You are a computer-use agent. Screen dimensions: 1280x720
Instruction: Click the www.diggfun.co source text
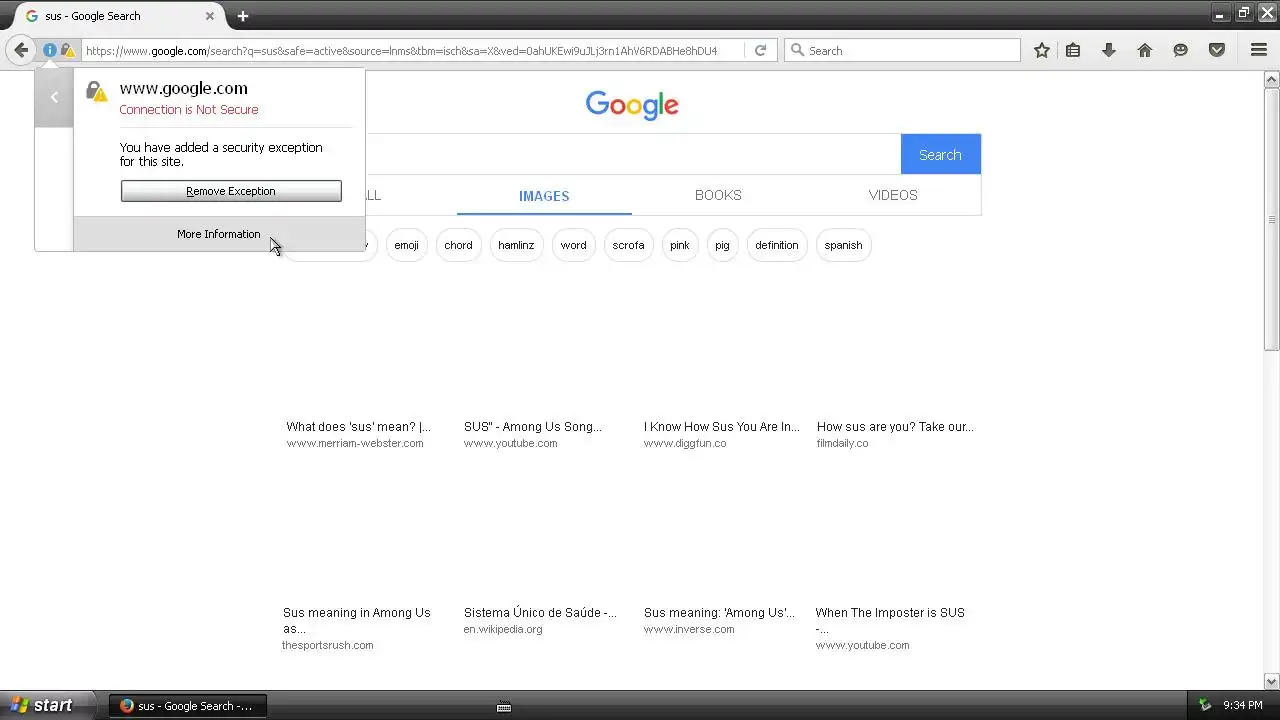tap(685, 443)
